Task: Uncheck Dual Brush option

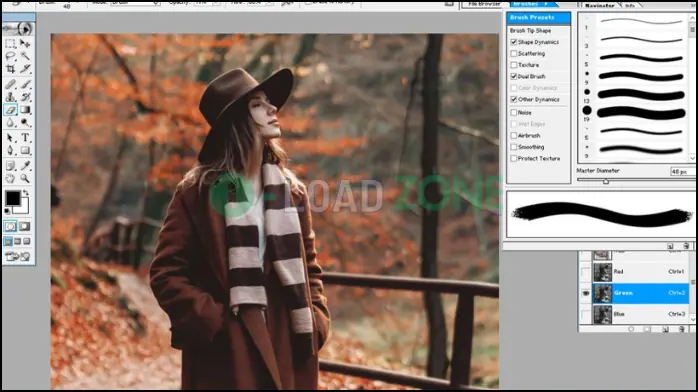Action: pos(514,77)
